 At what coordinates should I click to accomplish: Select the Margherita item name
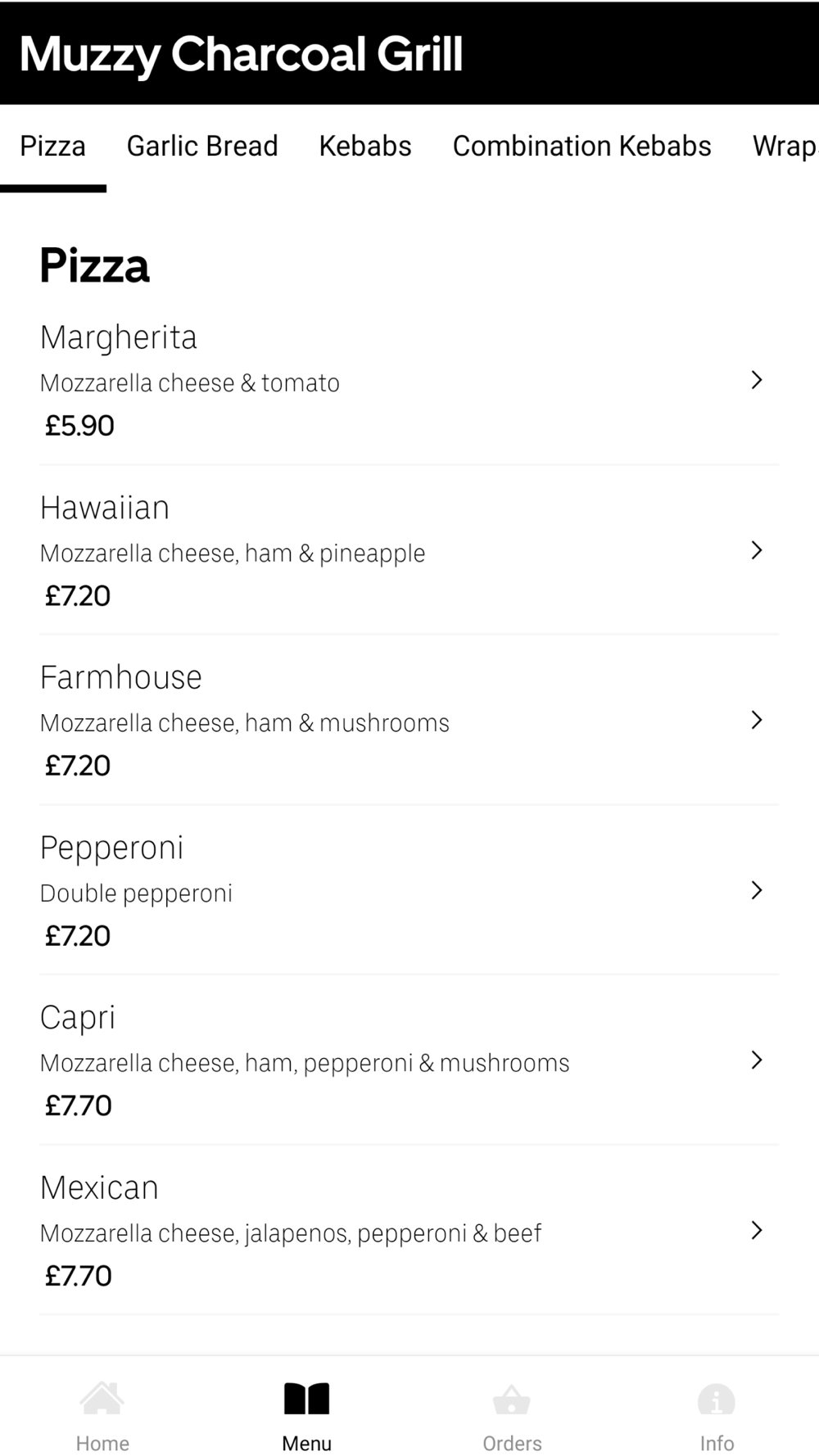pyautogui.click(x=119, y=337)
